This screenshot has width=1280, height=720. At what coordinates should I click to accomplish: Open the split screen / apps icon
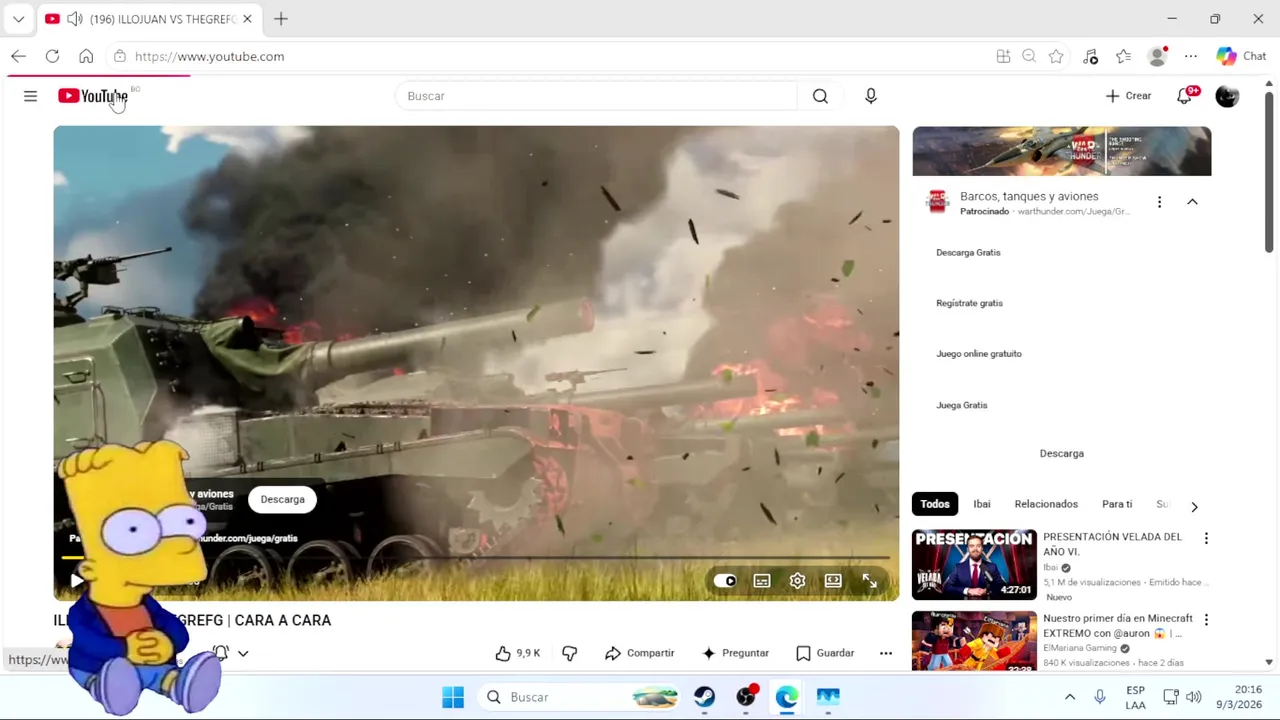point(1003,56)
